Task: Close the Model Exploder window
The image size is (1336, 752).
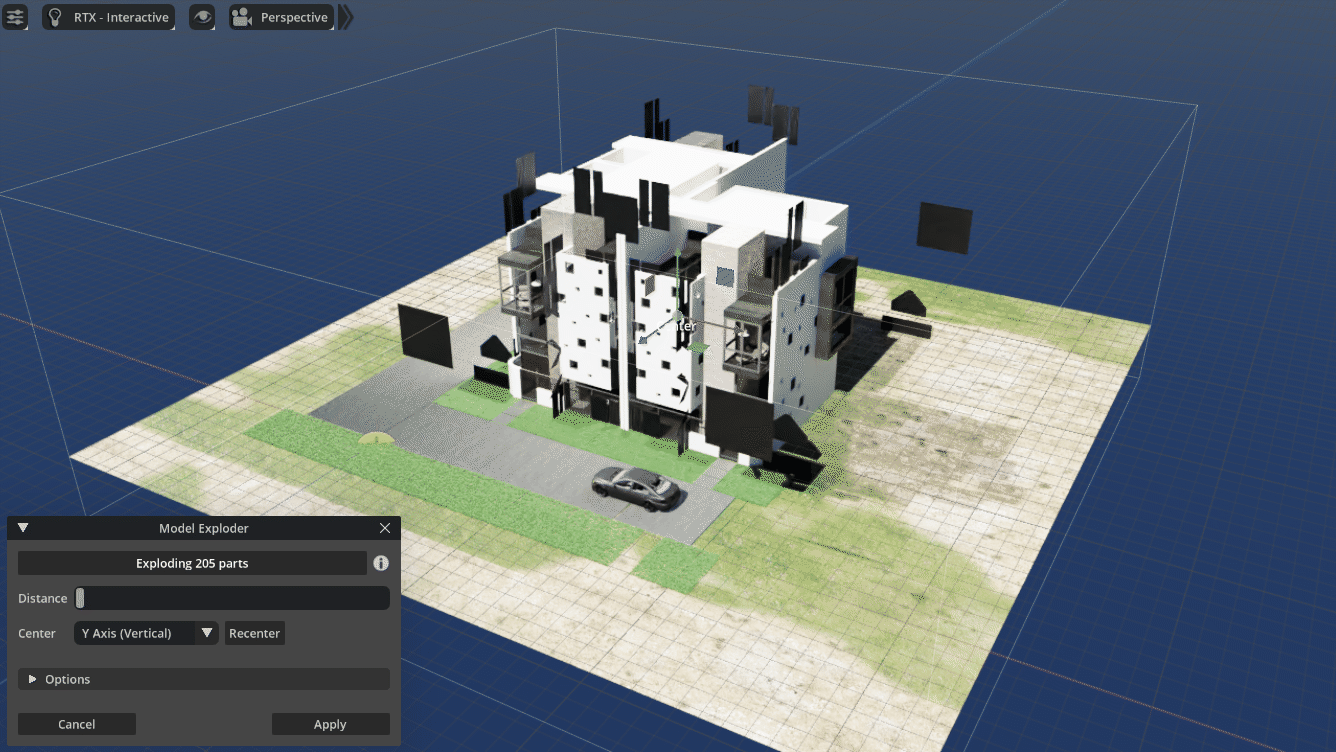Action: (x=385, y=528)
